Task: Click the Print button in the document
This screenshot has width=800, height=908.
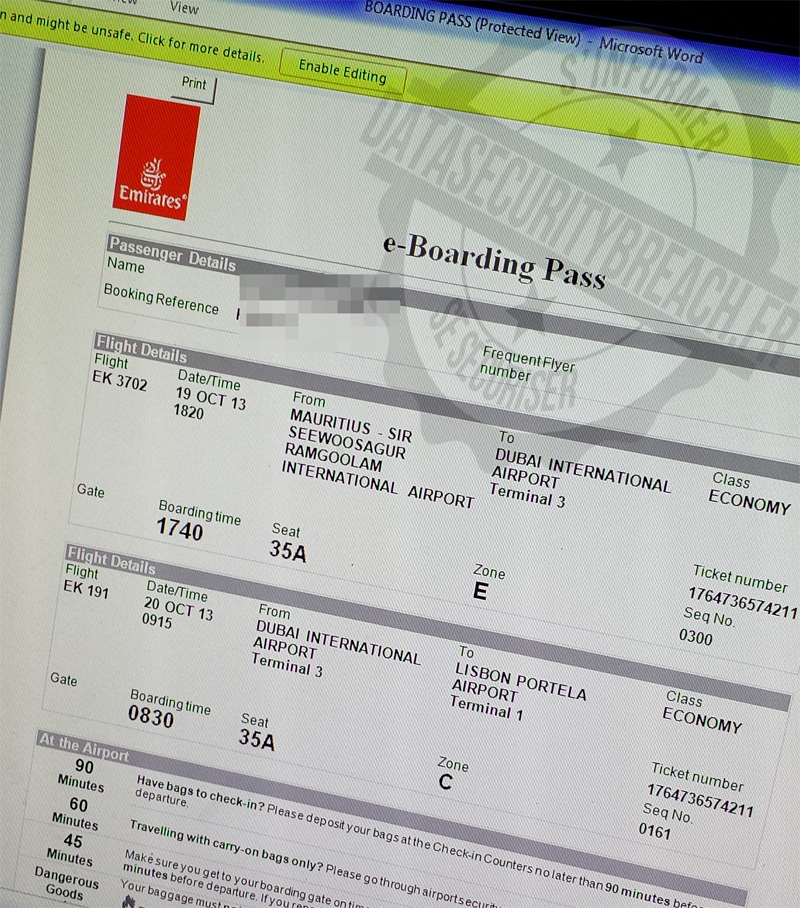Action: tap(194, 84)
